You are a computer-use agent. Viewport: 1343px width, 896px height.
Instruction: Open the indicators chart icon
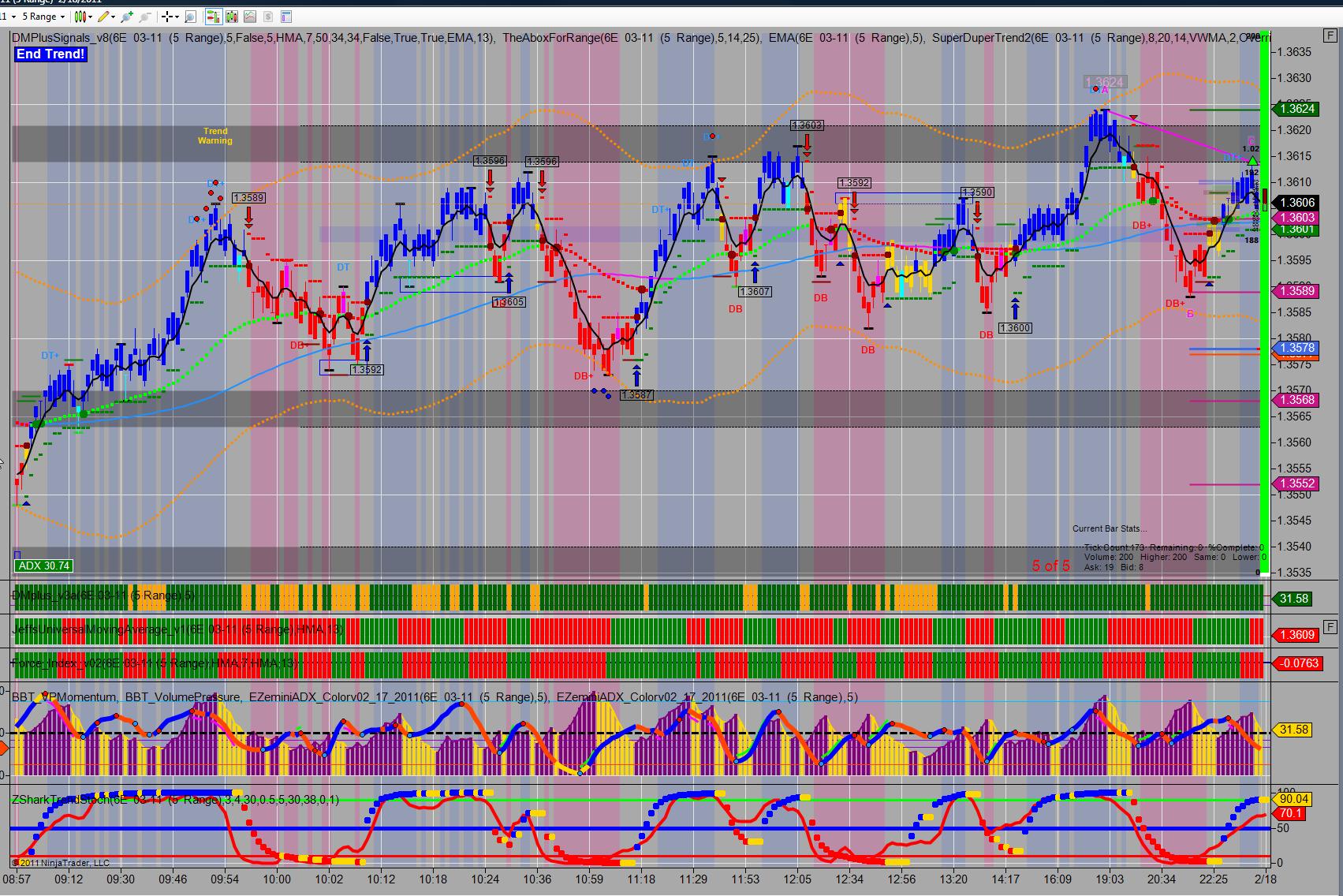click(250, 17)
